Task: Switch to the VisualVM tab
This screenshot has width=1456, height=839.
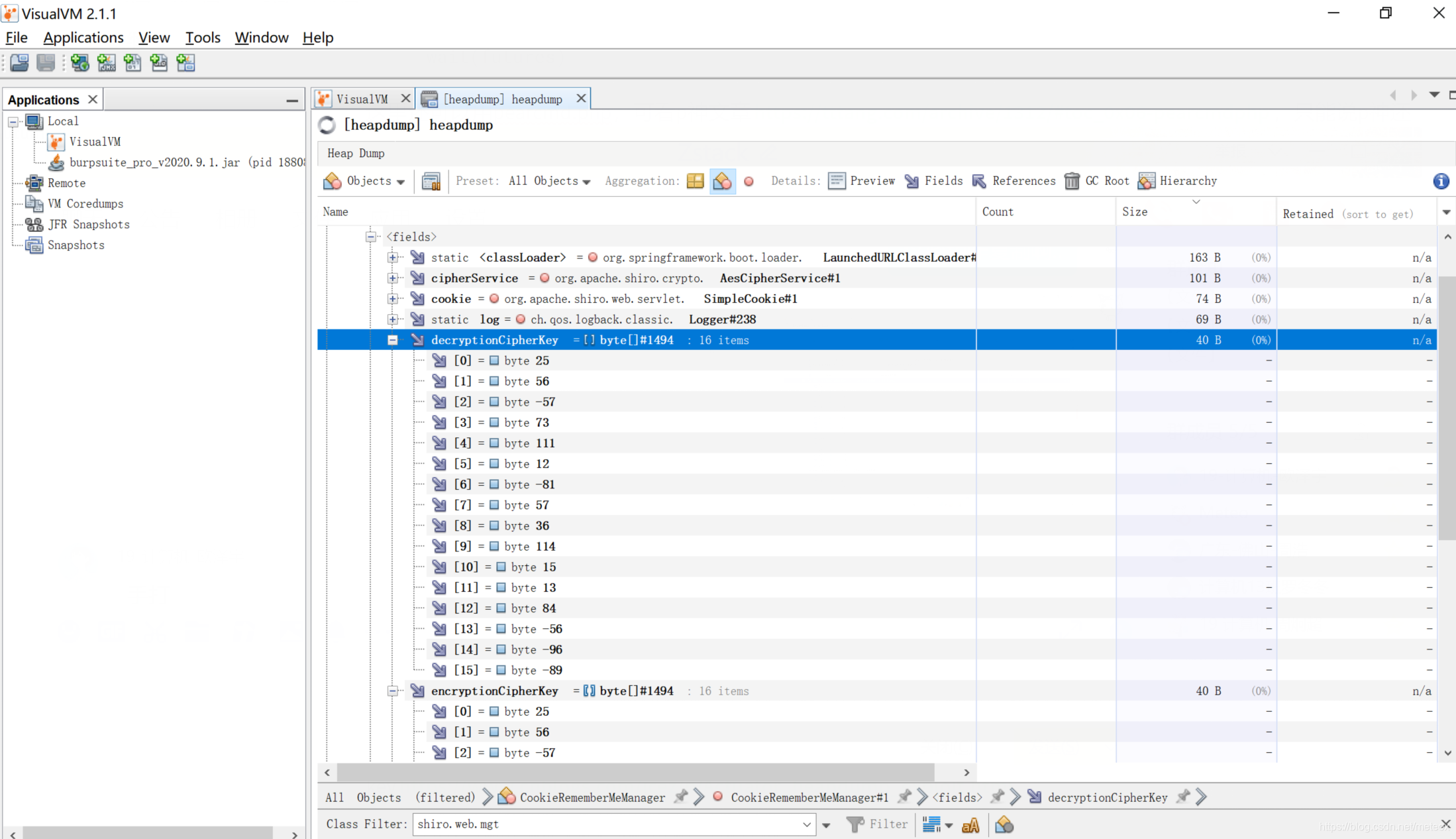Action: (362, 99)
